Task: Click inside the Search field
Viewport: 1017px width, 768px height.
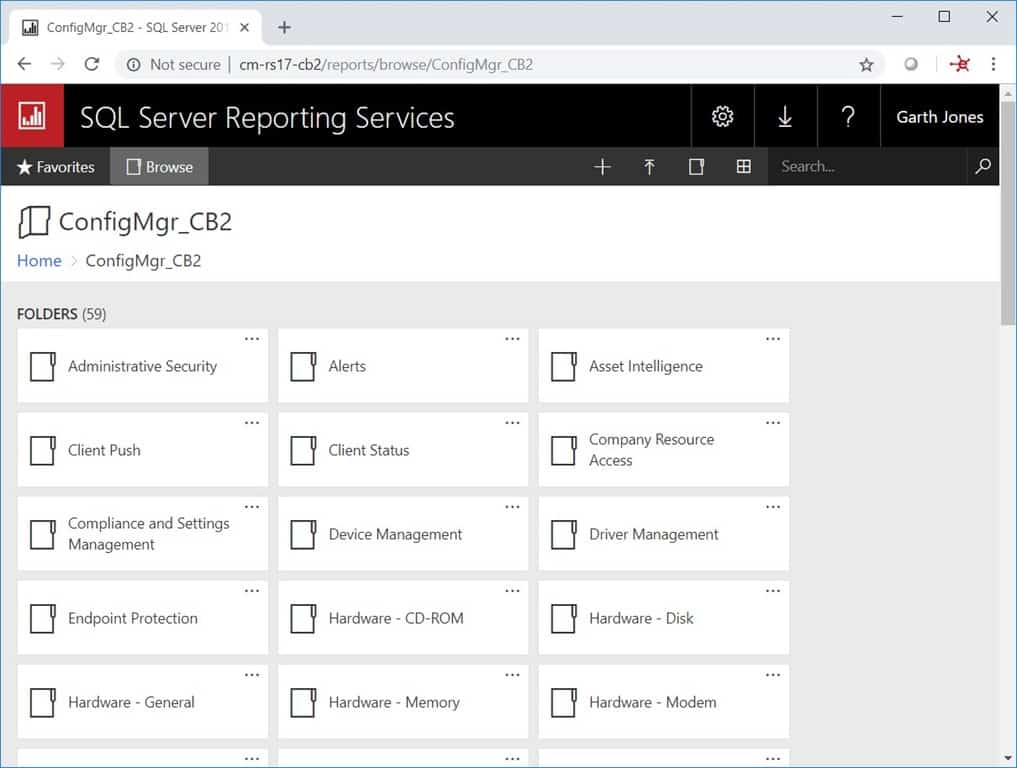Action: (x=865, y=166)
